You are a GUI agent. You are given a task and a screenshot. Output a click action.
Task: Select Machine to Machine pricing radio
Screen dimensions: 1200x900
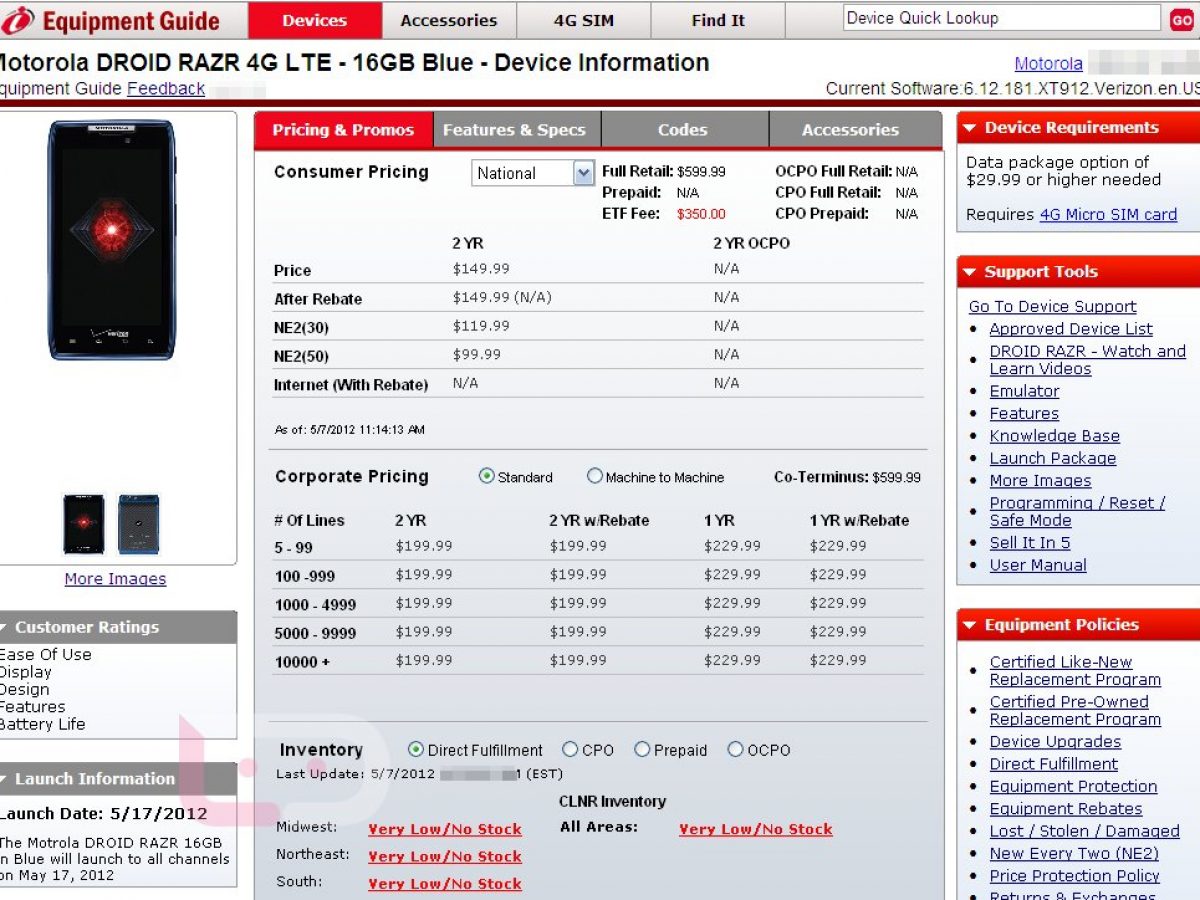[x=595, y=477]
